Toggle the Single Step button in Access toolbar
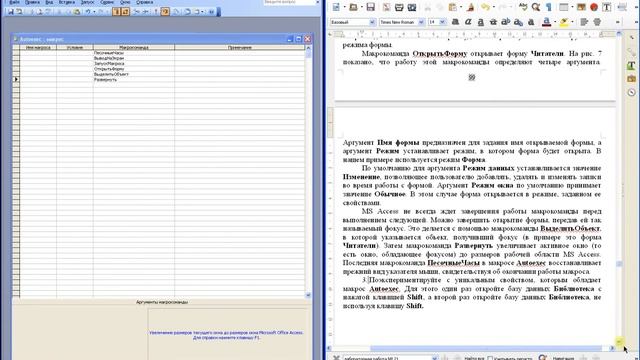 pyautogui.click(x=165, y=12)
